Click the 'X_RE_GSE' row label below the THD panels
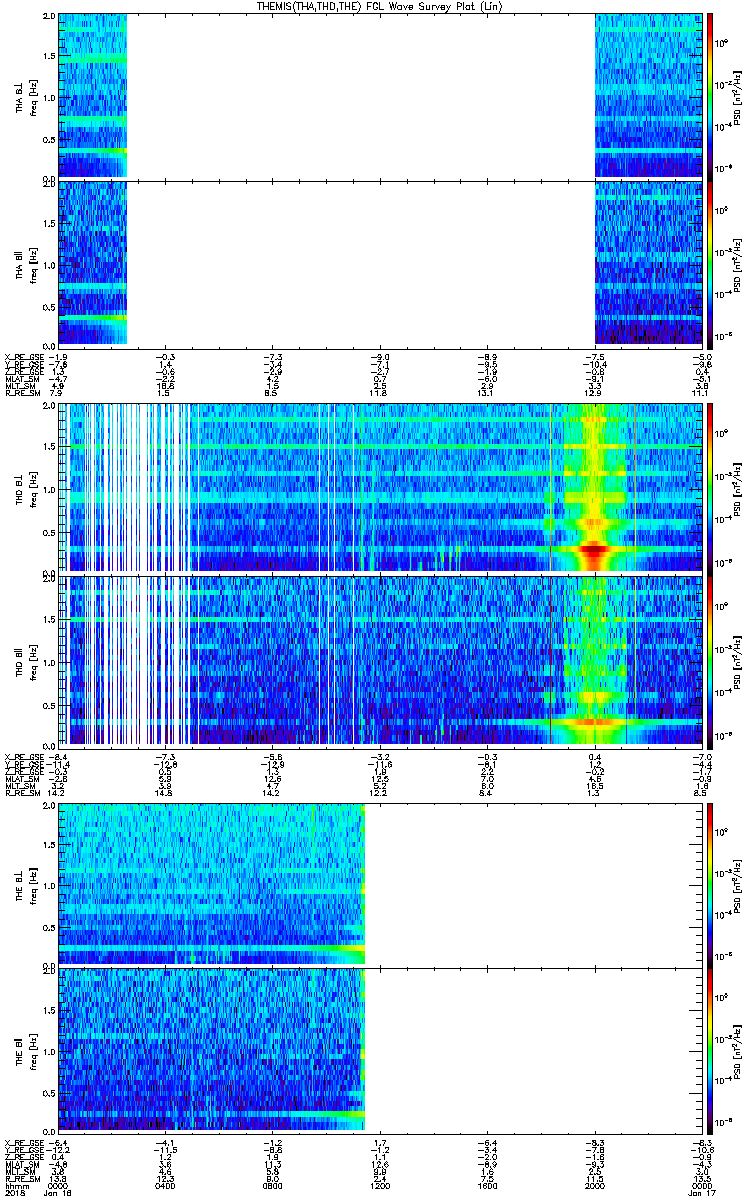Screen dimensions: 750x1200 pyautogui.click(x=23, y=755)
